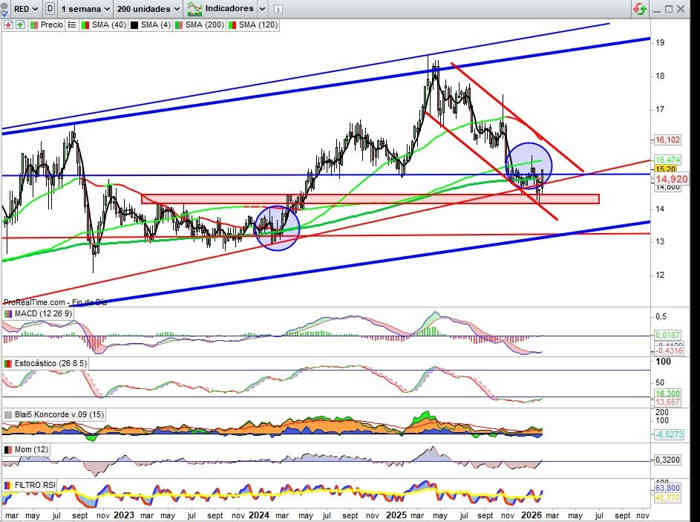Image resolution: width=700 pixels, height=522 pixels.
Task: Click the Estocástico indicator color icon
Action: pyautogui.click(x=8, y=363)
